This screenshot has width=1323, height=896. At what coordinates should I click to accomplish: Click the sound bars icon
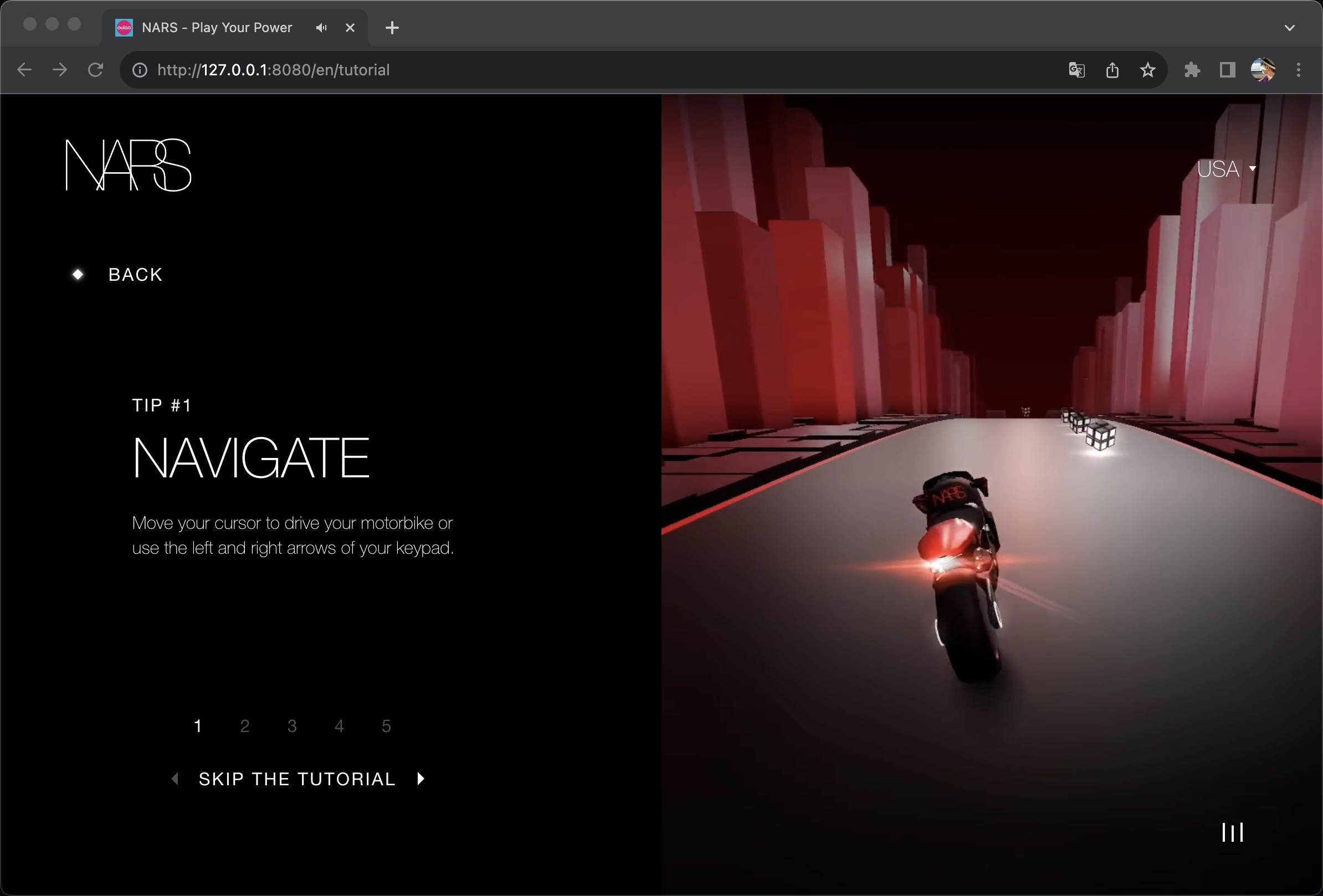(1233, 832)
